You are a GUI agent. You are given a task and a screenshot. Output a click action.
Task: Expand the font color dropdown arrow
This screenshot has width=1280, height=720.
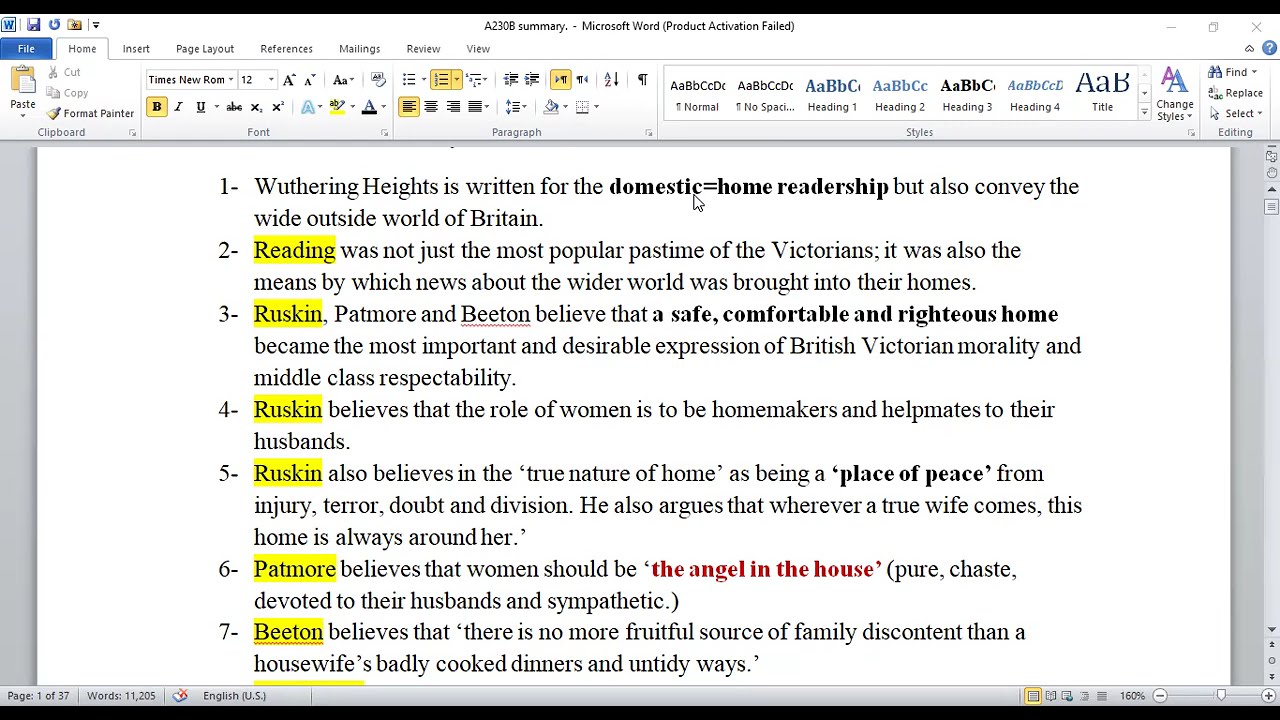384,107
